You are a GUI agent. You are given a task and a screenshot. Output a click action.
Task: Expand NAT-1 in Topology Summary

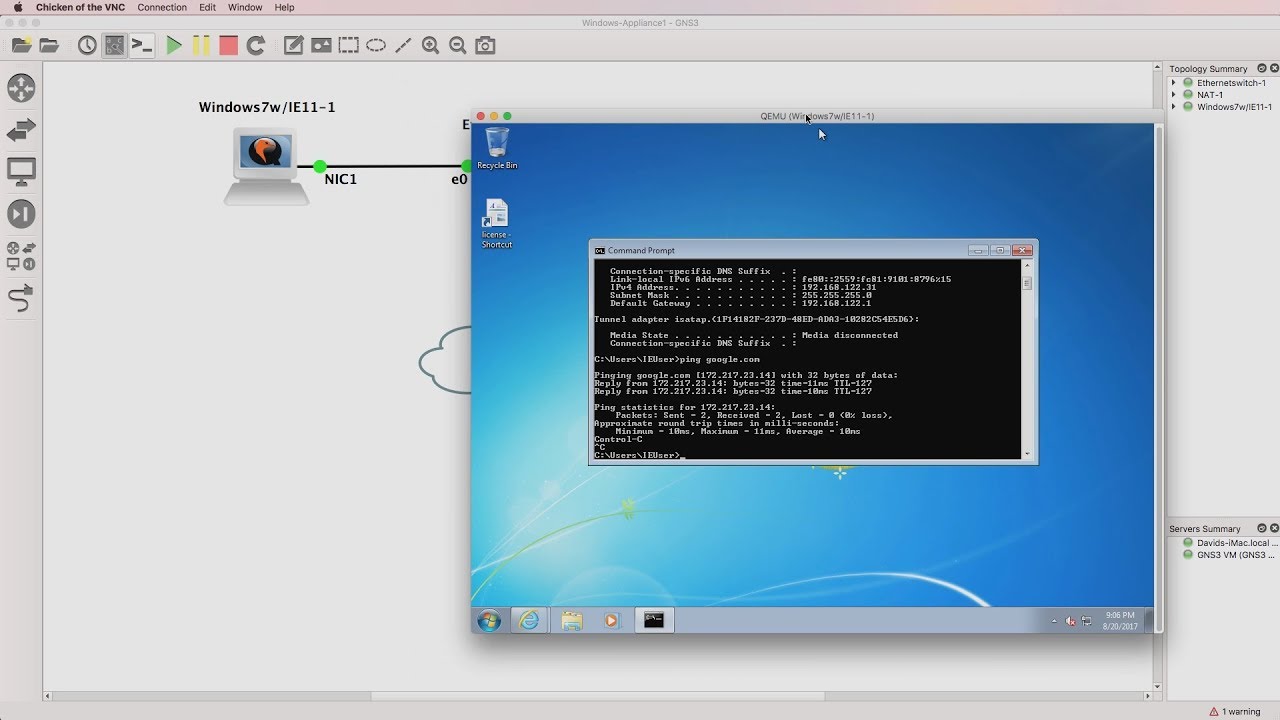click(x=1174, y=95)
